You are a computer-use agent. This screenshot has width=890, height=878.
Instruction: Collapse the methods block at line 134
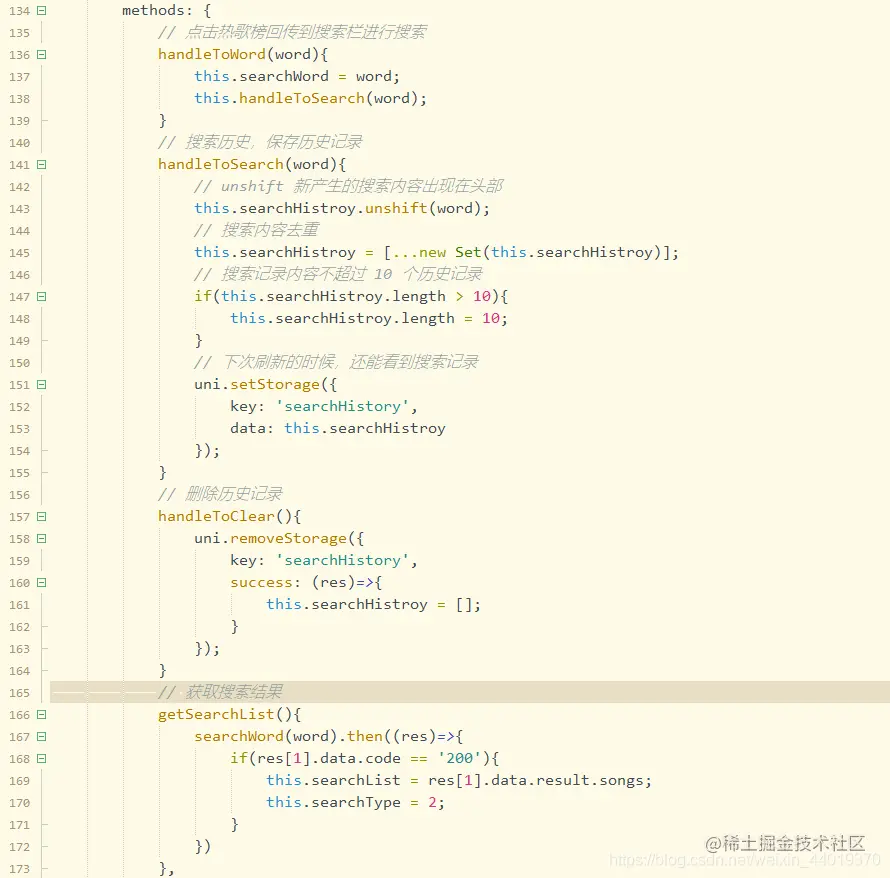tap(41, 11)
